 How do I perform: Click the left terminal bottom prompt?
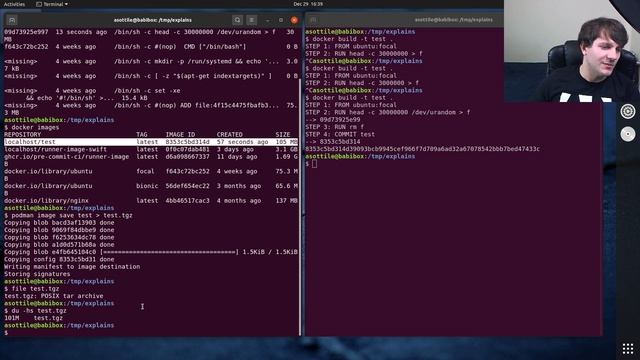6,333
